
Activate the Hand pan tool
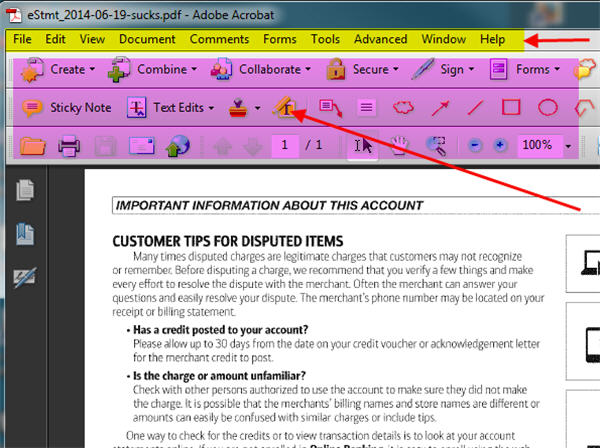[399, 146]
